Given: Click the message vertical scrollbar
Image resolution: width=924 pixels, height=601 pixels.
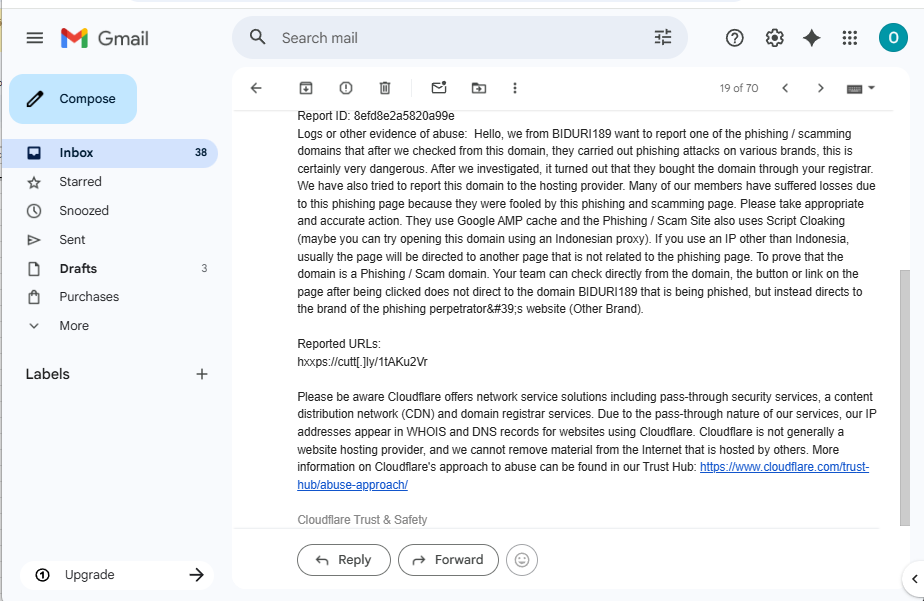Looking at the screenshot, I should pos(905,398).
